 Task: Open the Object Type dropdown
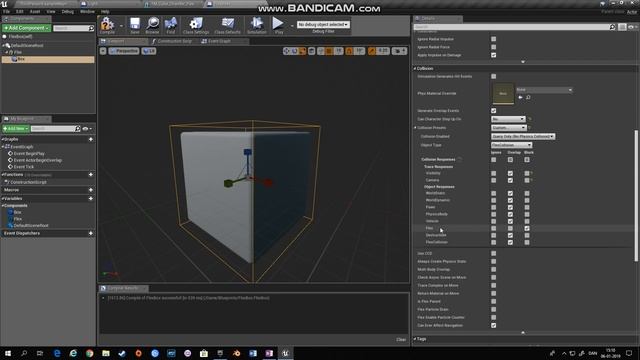click(511, 145)
